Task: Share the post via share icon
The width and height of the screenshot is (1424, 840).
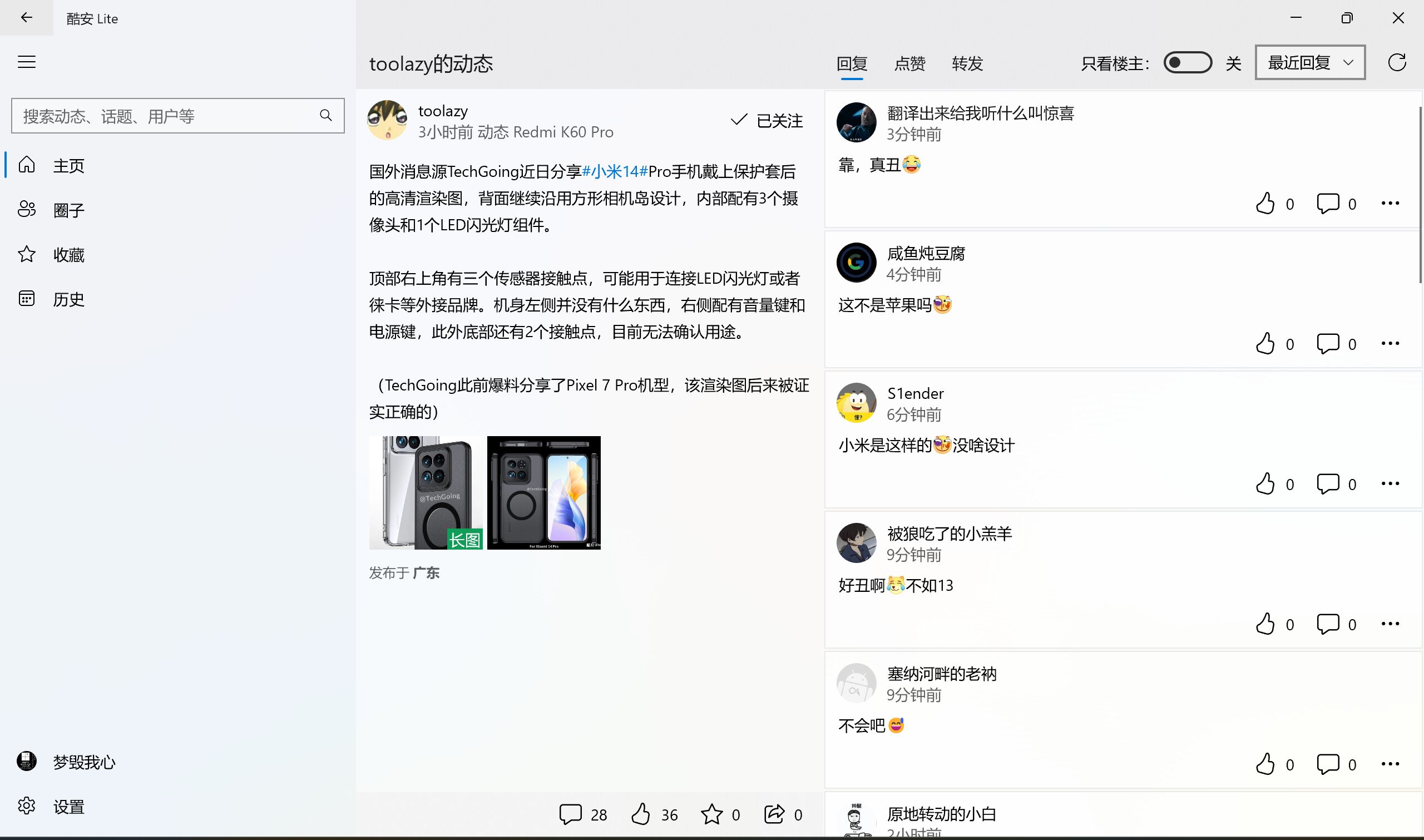Action: (774, 814)
